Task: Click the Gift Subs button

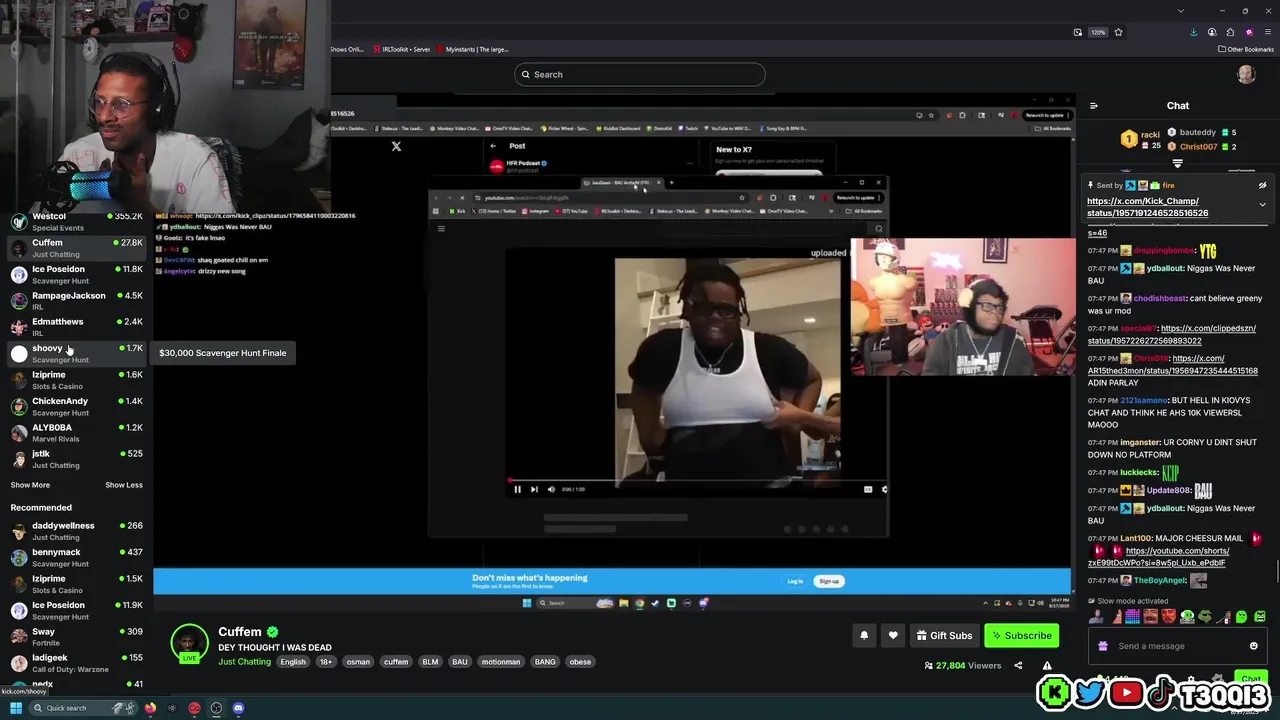Action: (x=943, y=635)
